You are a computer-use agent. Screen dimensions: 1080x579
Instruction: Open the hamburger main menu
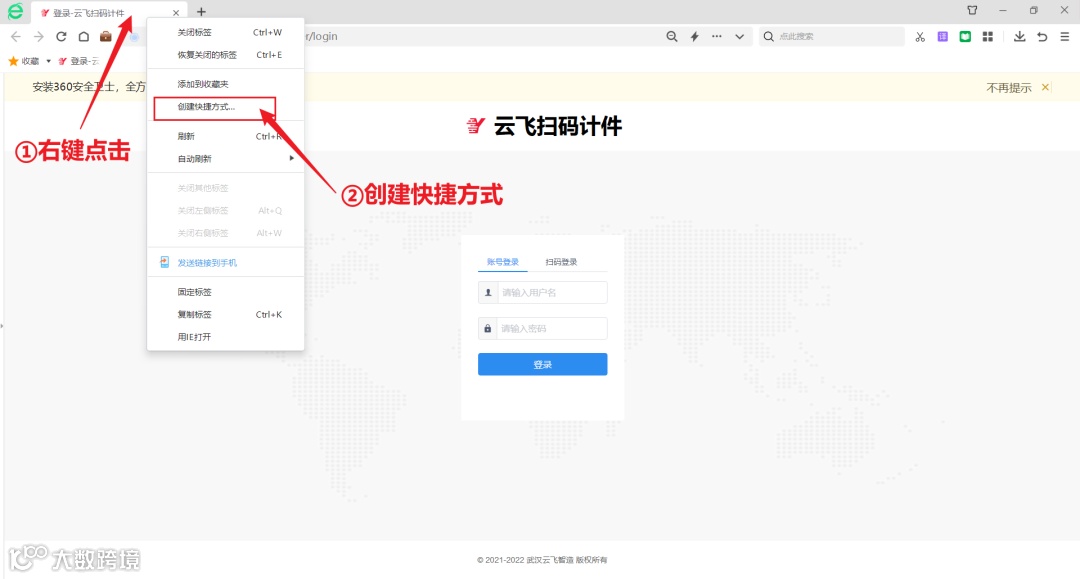[x=1065, y=36]
